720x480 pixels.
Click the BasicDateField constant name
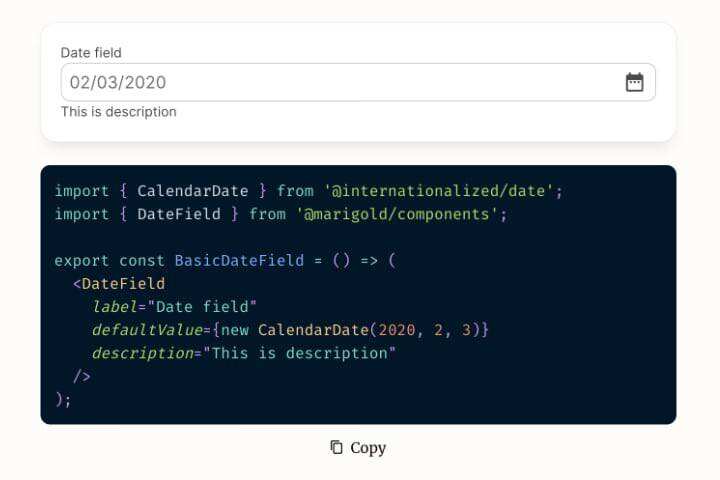click(x=239, y=260)
